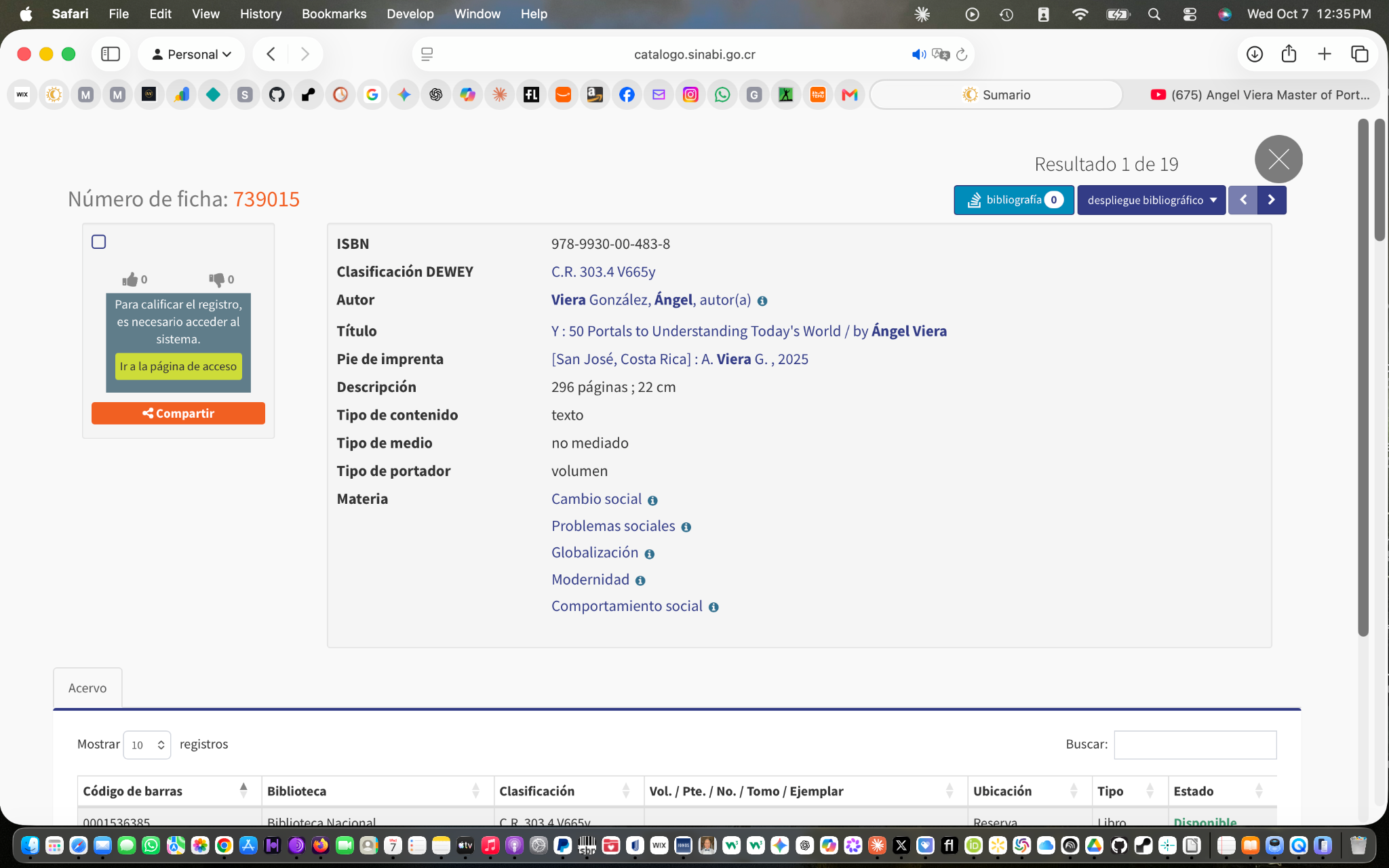Open the Bookmarks menu
The height and width of the screenshot is (868, 1389).
pos(334,14)
